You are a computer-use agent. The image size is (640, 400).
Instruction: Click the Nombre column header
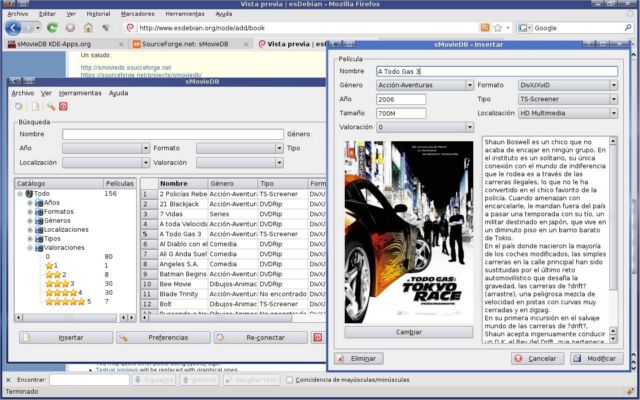[x=183, y=184]
